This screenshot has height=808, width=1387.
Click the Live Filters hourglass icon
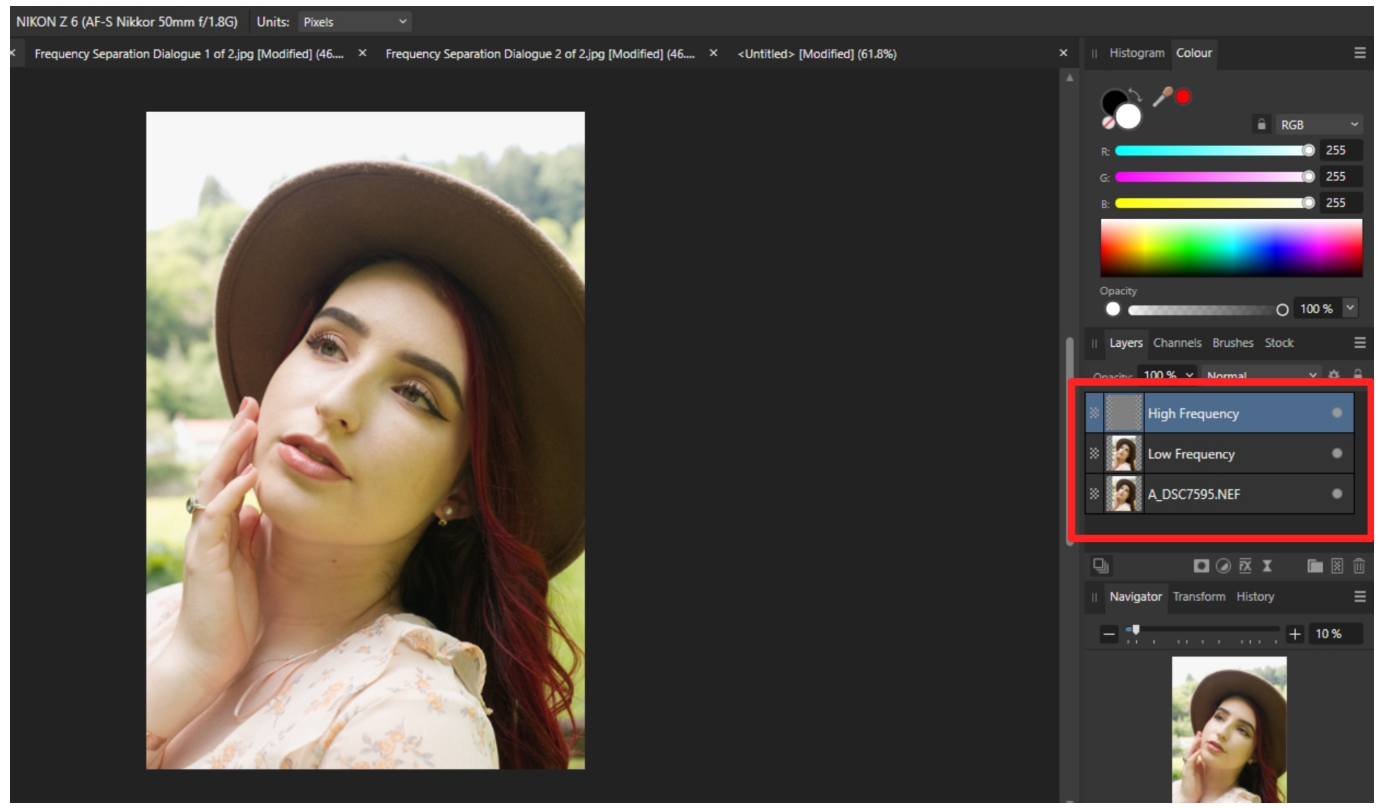(x=1267, y=566)
